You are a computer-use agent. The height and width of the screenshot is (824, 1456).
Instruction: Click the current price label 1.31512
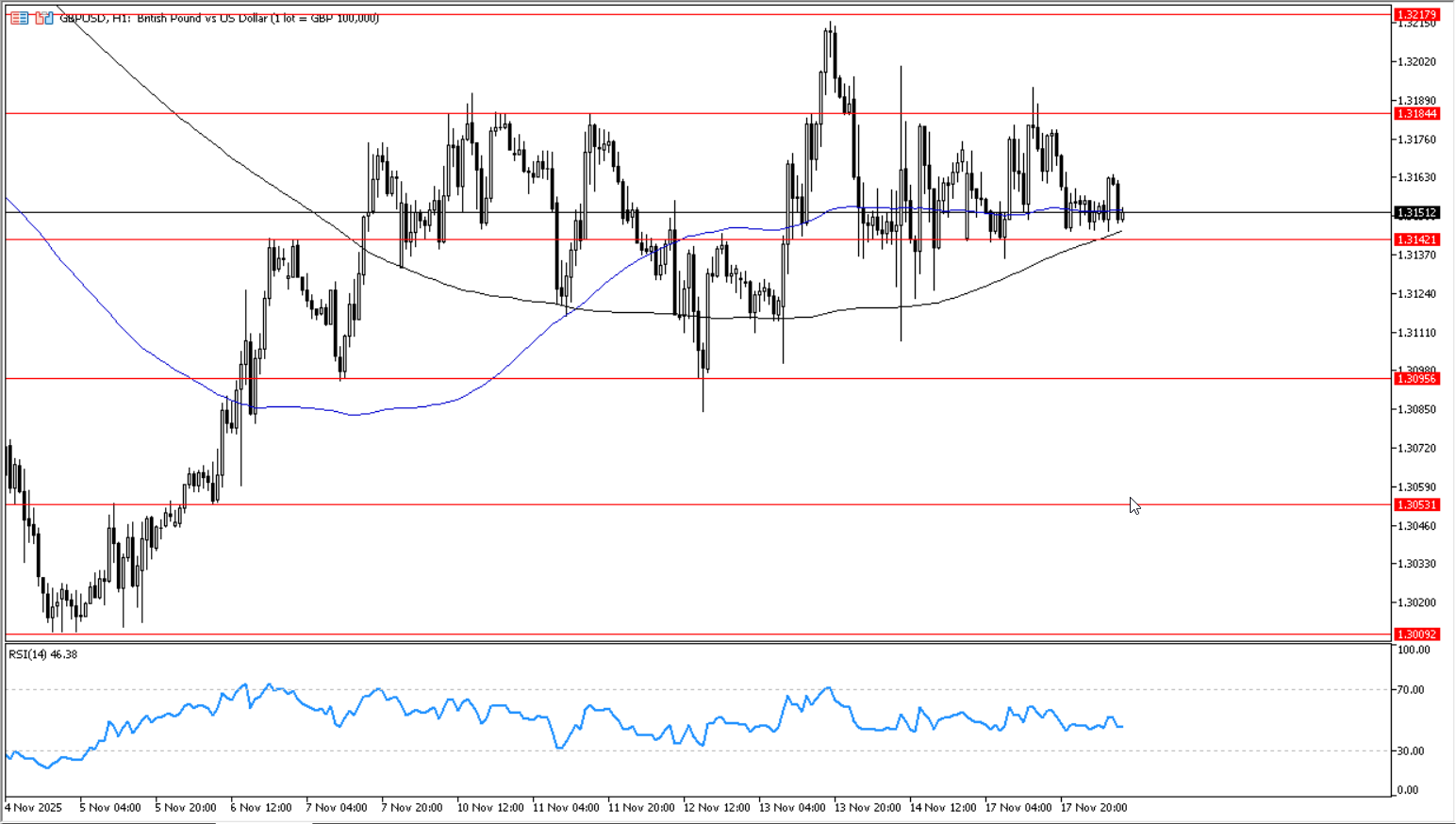click(1416, 213)
